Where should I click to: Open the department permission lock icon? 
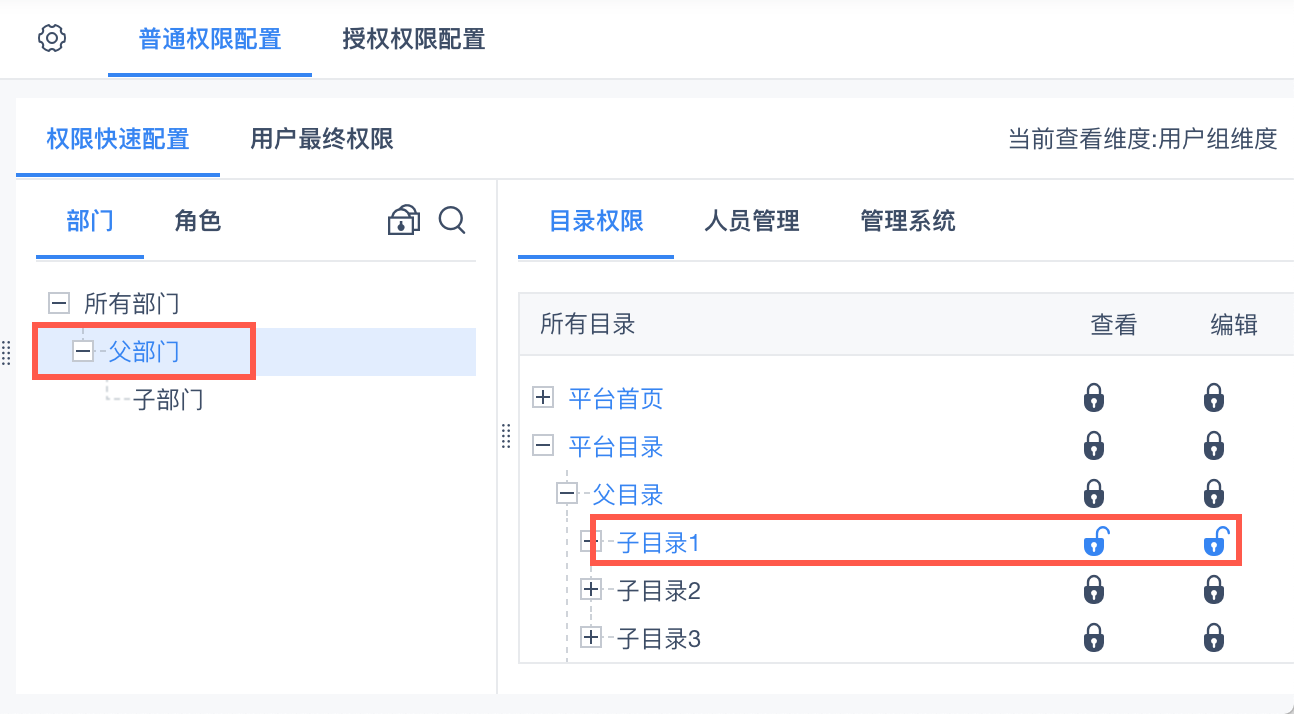403,220
